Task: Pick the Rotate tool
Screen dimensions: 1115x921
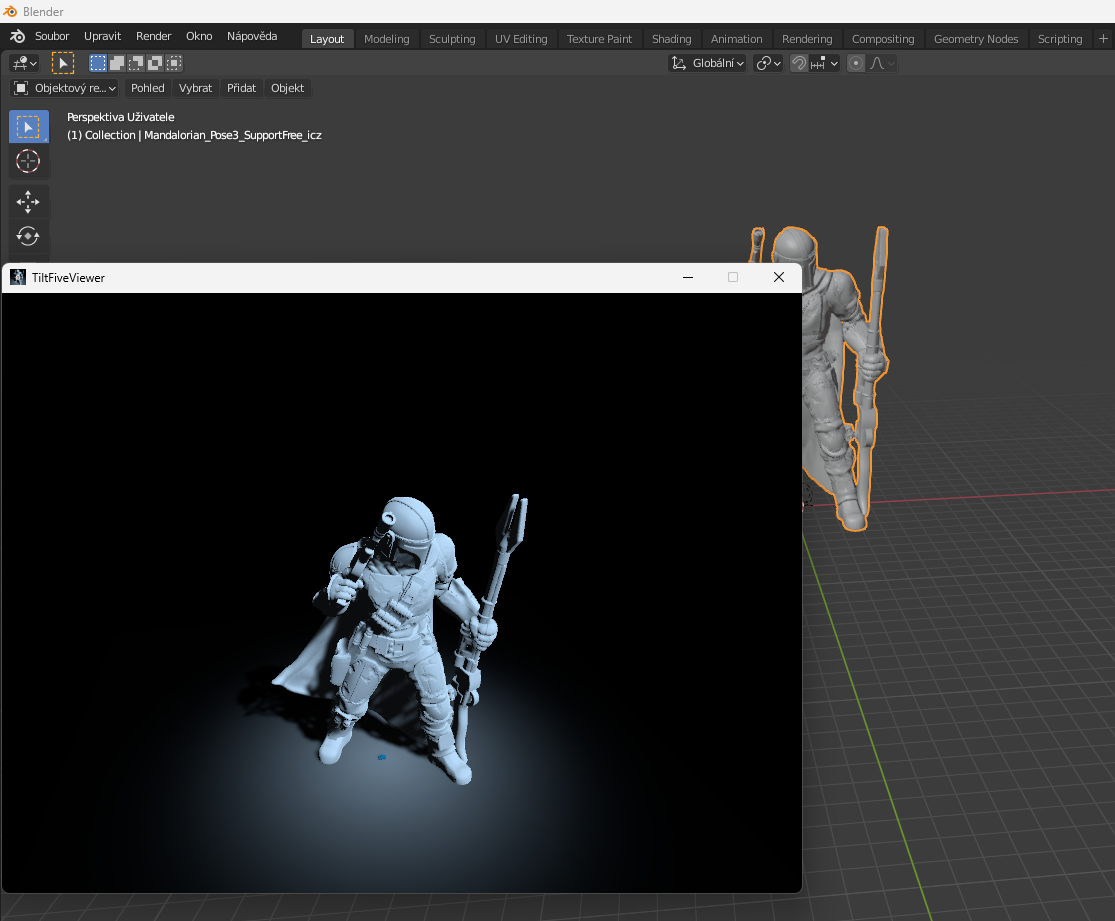Action: pos(28,236)
